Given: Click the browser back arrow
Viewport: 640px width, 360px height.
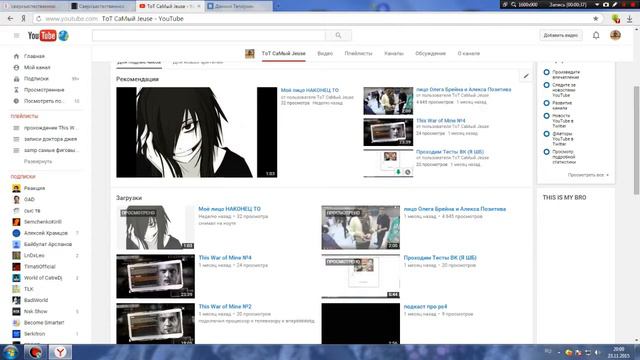Looking at the screenshot, I should click(10, 18).
